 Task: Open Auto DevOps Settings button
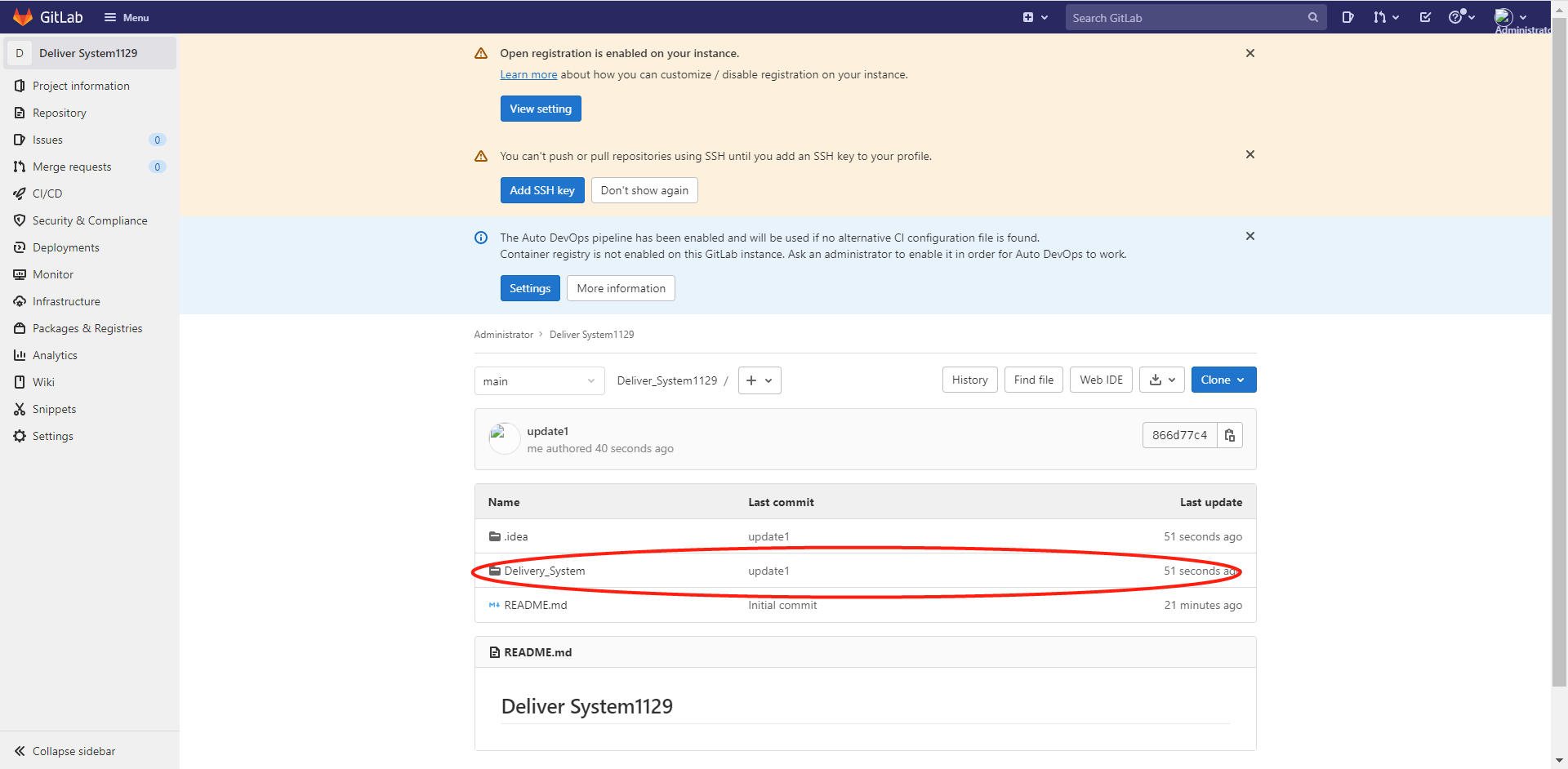pyautogui.click(x=530, y=288)
